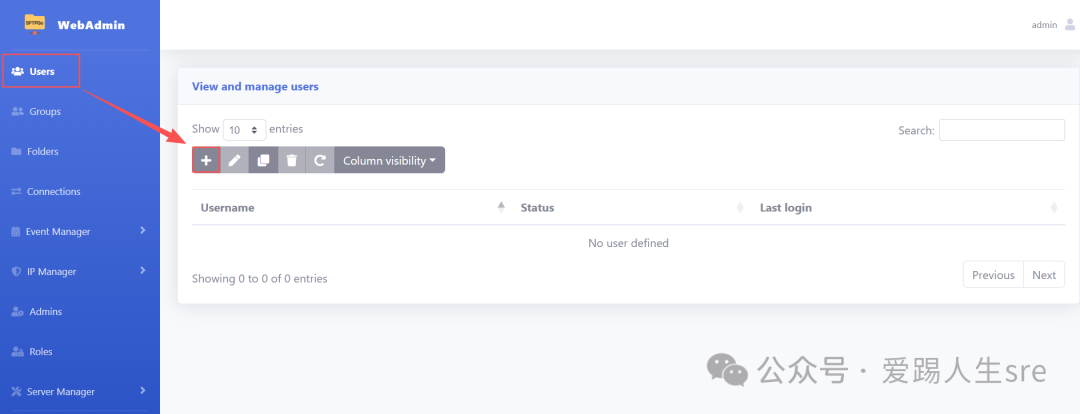The height and width of the screenshot is (414, 1080).
Task: Expand the Event Manager submenu
Action: click(143, 231)
